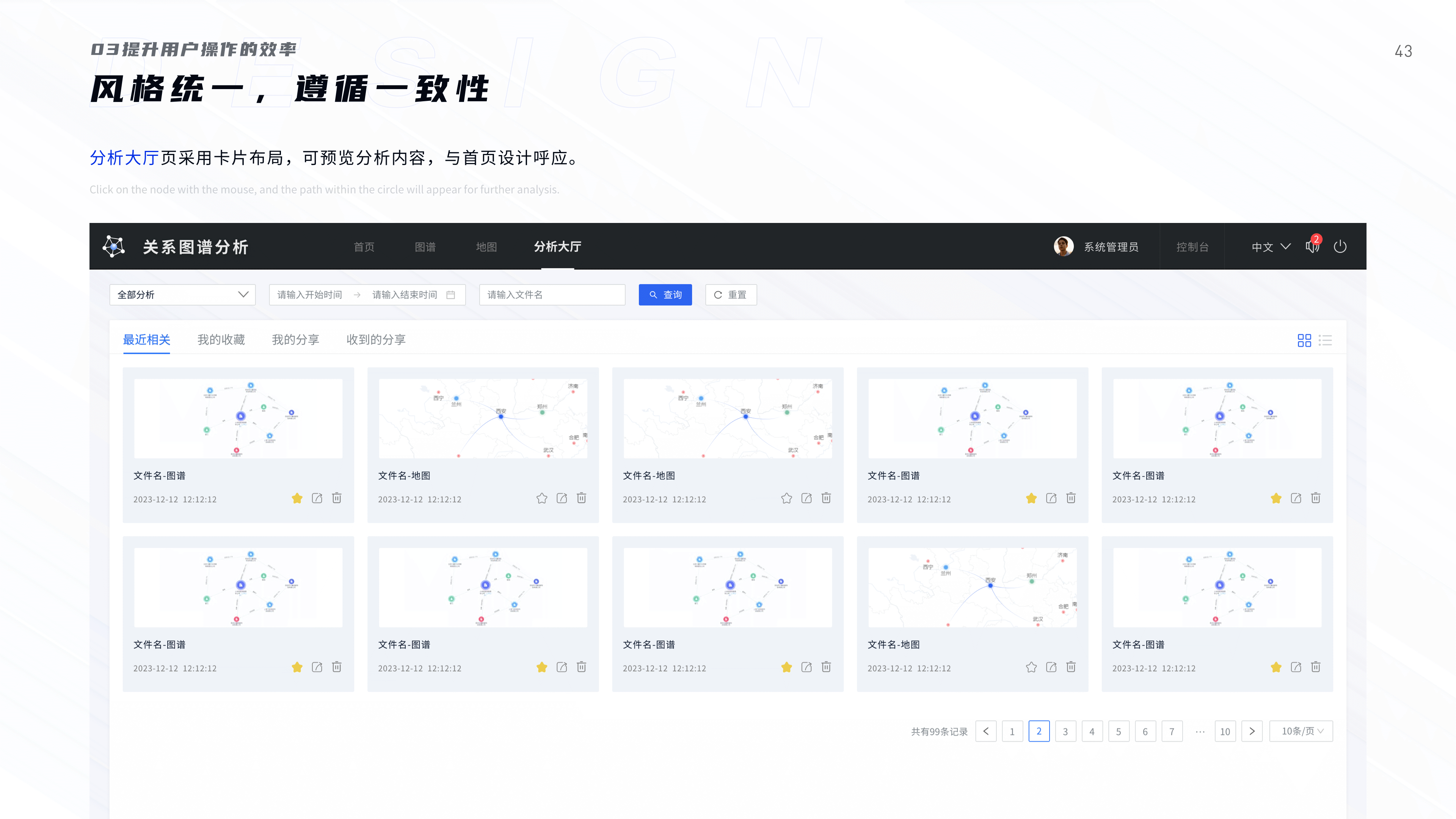Viewport: 1456px width, 819px height.
Task: Edit the first 文件名-地图 card
Action: pos(561,498)
